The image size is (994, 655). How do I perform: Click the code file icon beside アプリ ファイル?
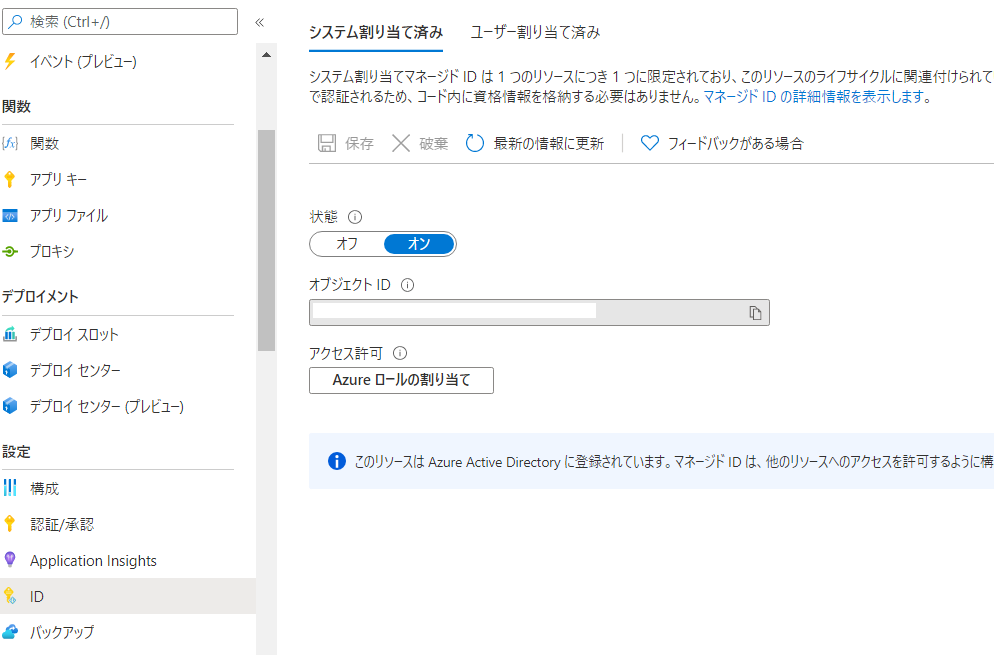click(x=10, y=216)
